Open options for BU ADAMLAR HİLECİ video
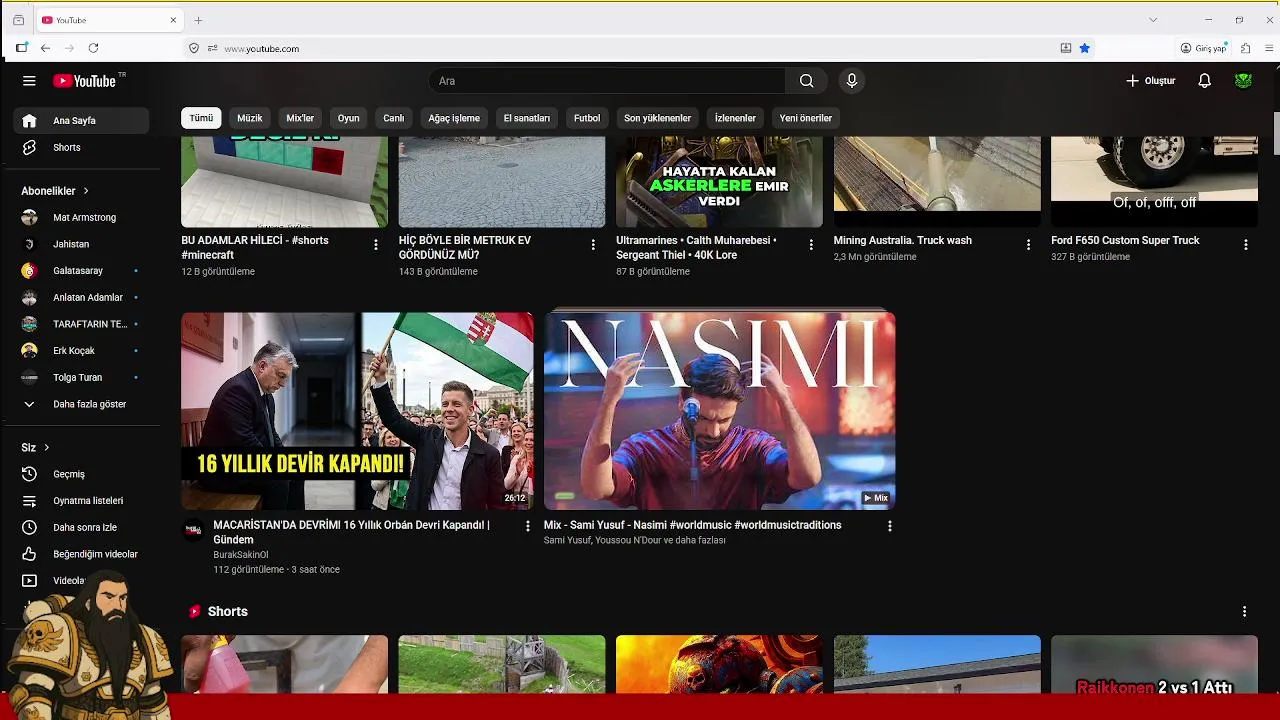 coord(376,245)
